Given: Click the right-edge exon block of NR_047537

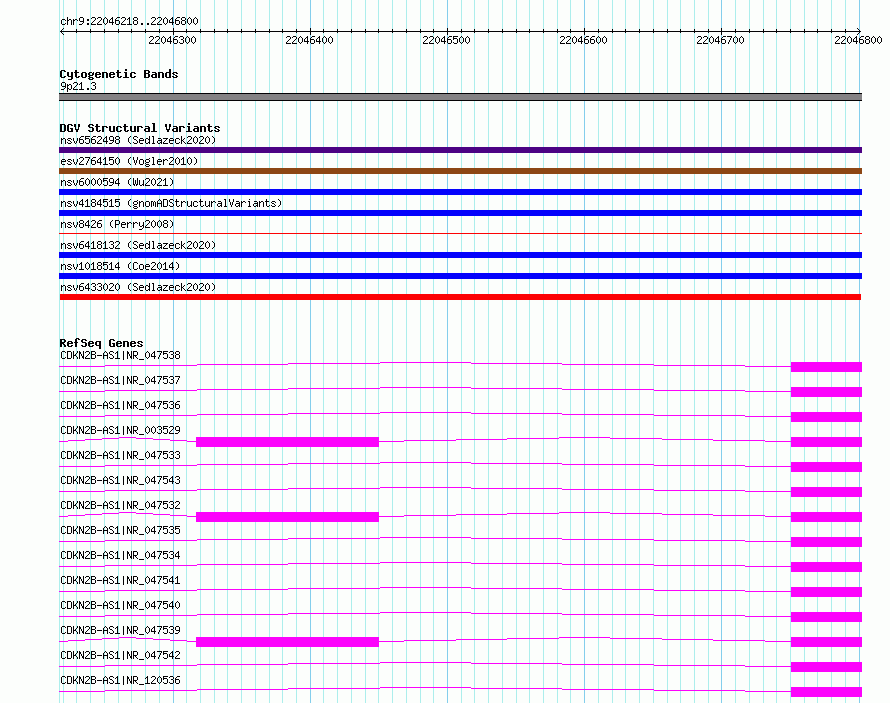Looking at the screenshot, I should click(x=826, y=392).
